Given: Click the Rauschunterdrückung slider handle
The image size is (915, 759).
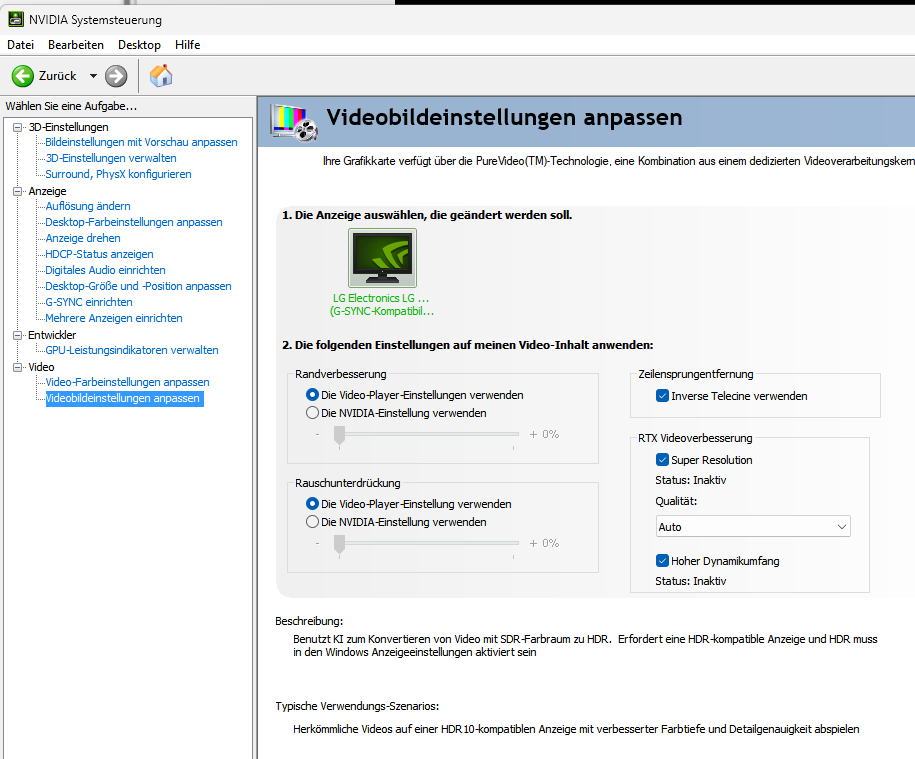Looking at the screenshot, I should (x=339, y=545).
